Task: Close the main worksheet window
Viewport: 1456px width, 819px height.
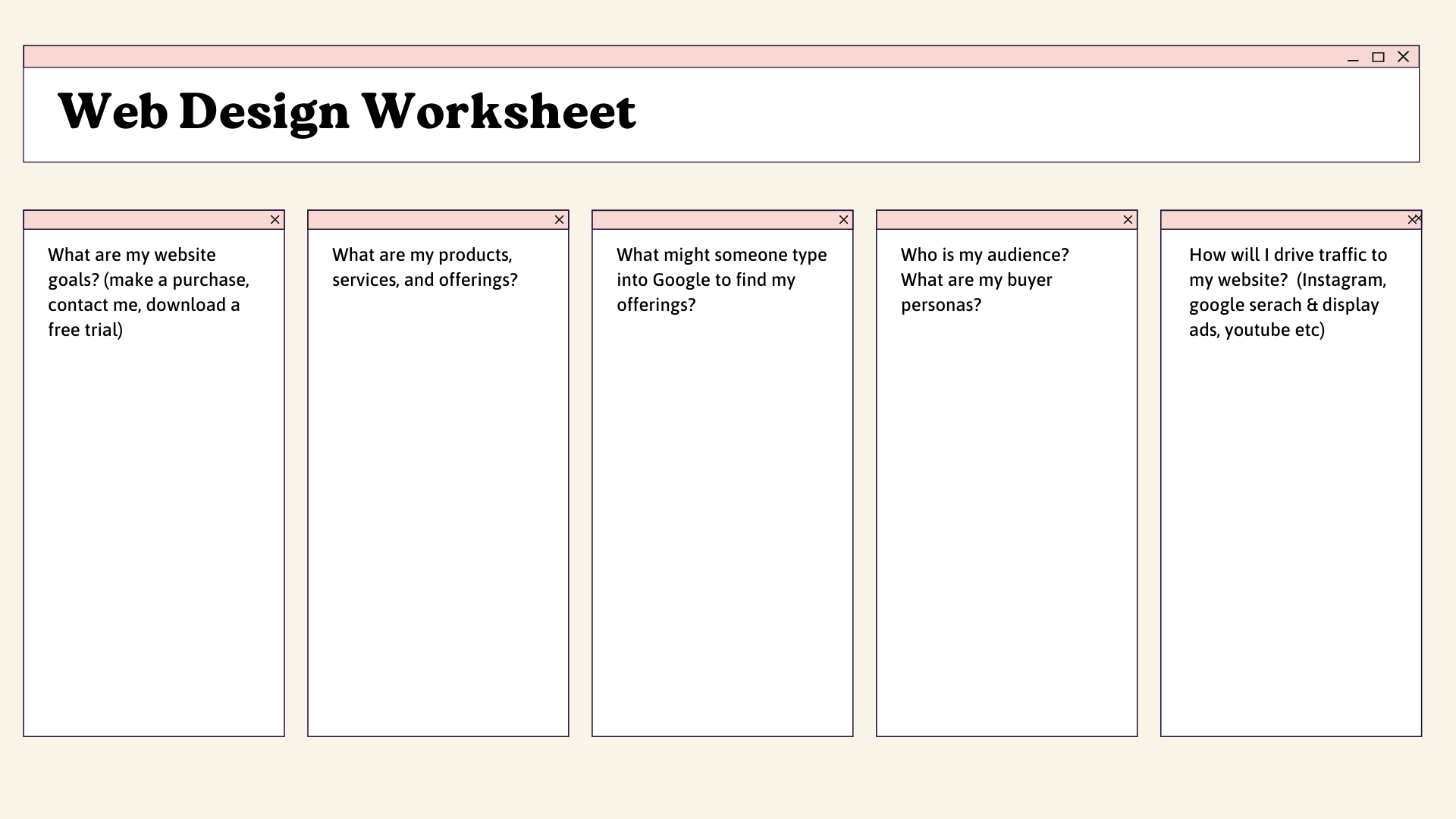Action: click(1403, 56)
